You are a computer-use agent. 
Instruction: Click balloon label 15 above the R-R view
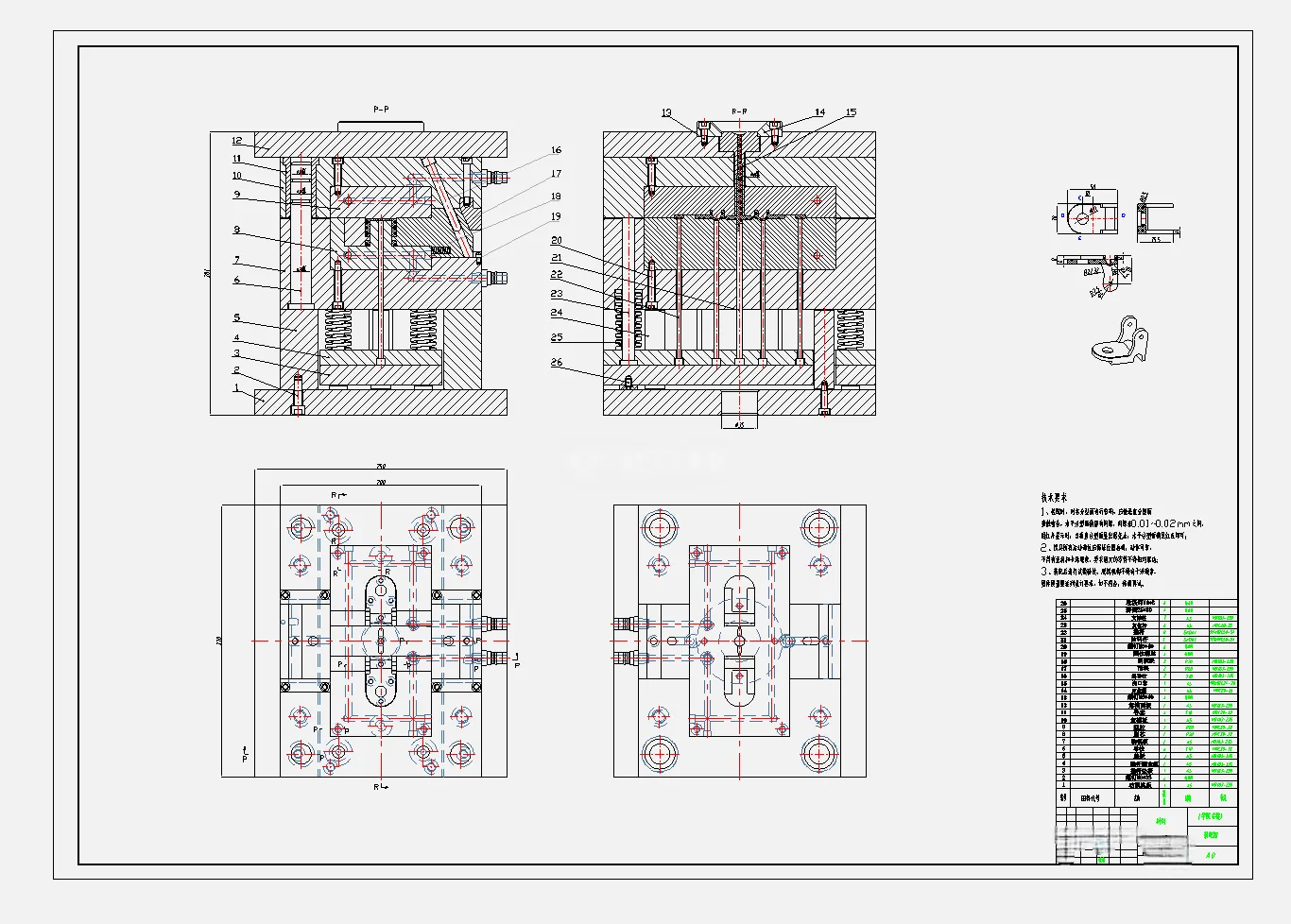click(x=851, y=111)
